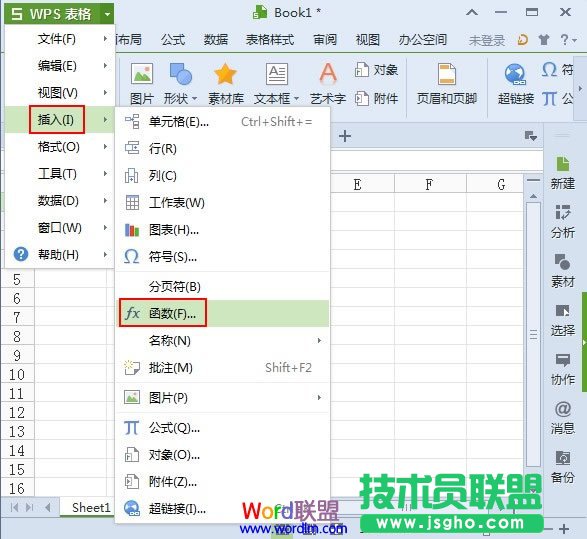587x539 pixels.
Task: Expand the Picture (图片(P)) submenu
Action: 223,397
